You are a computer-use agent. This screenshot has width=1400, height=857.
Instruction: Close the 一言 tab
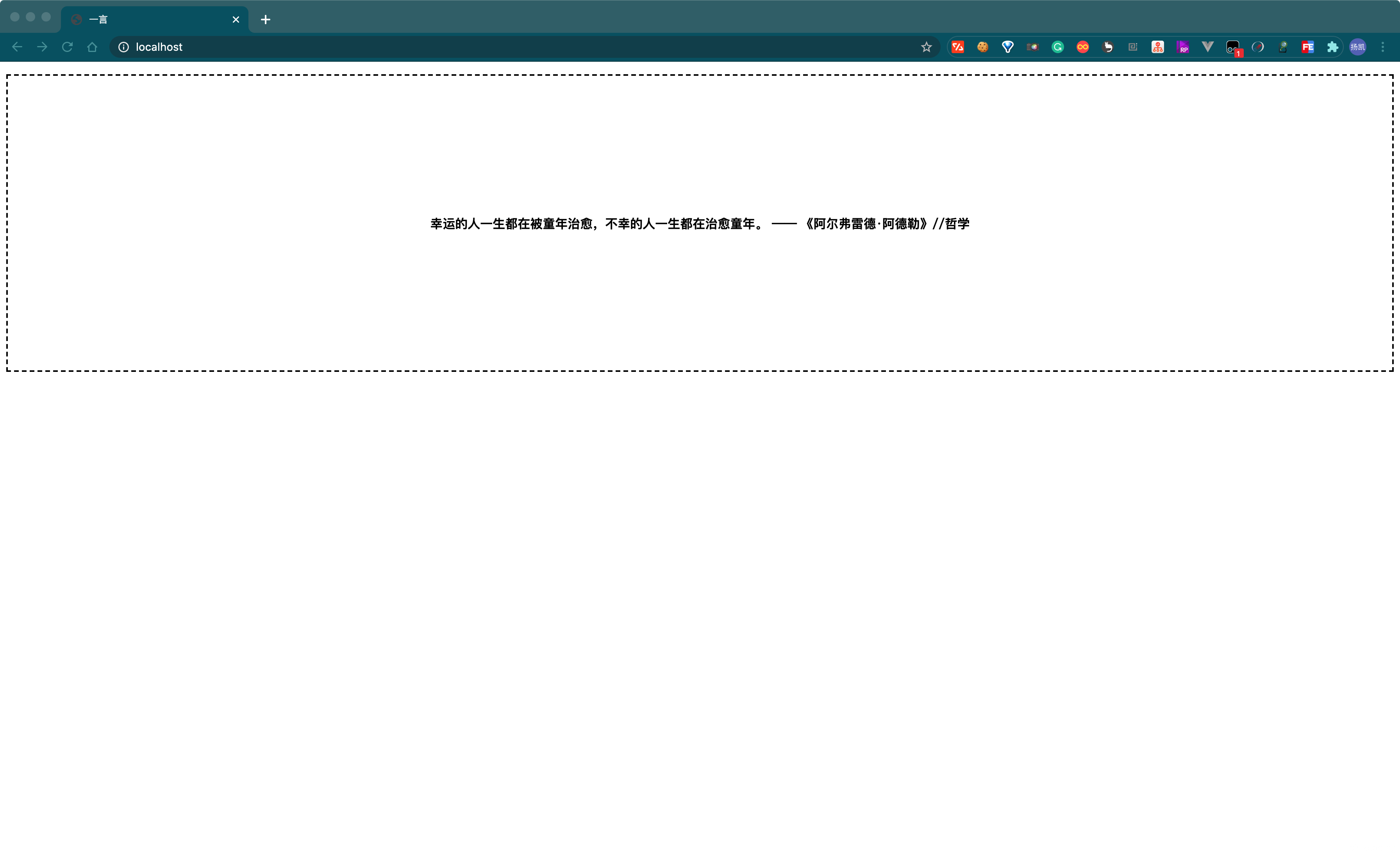tap(236, 19)
